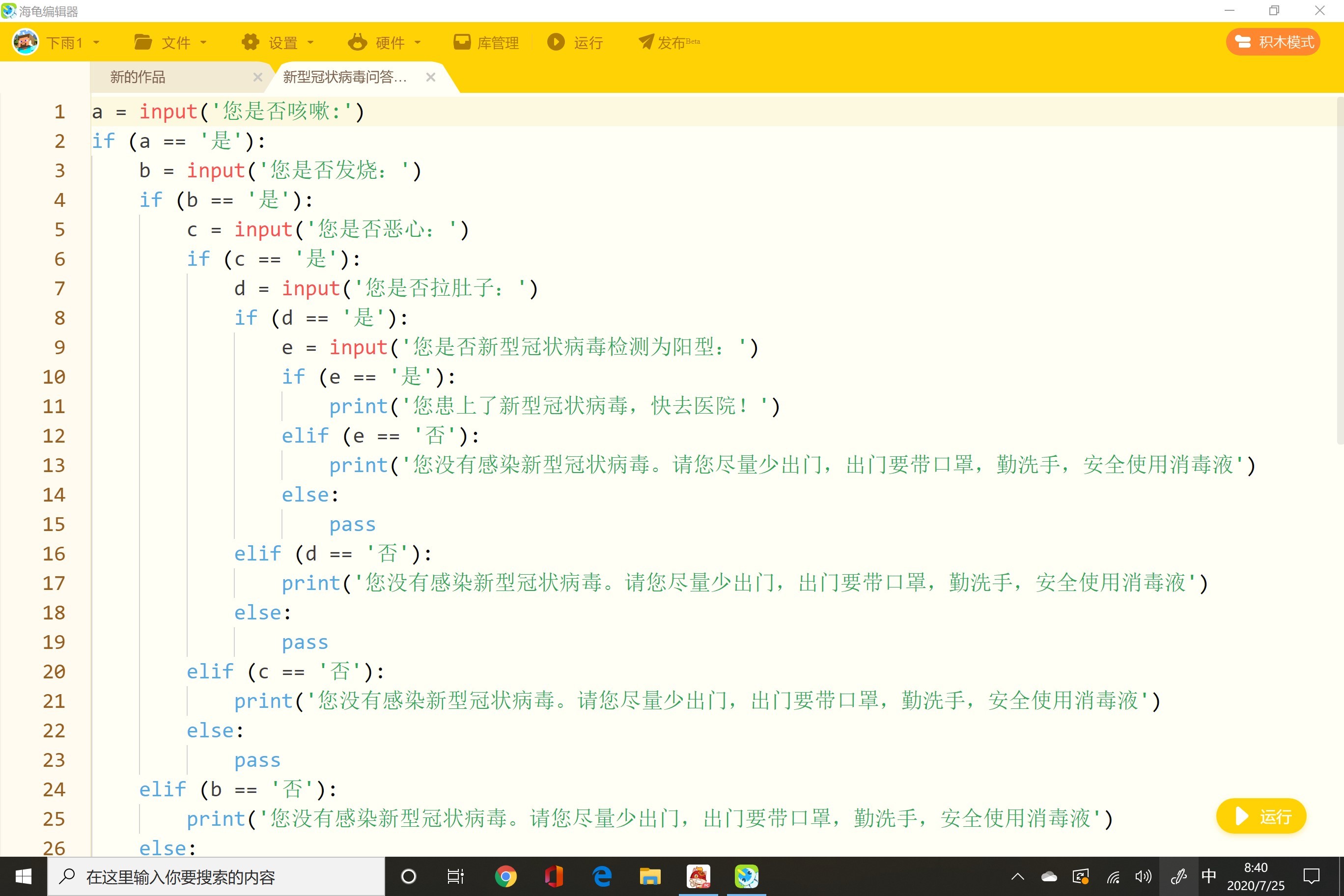Close the 新的作品 tab
Screen dimensions: 1344x896
[258, 77]
